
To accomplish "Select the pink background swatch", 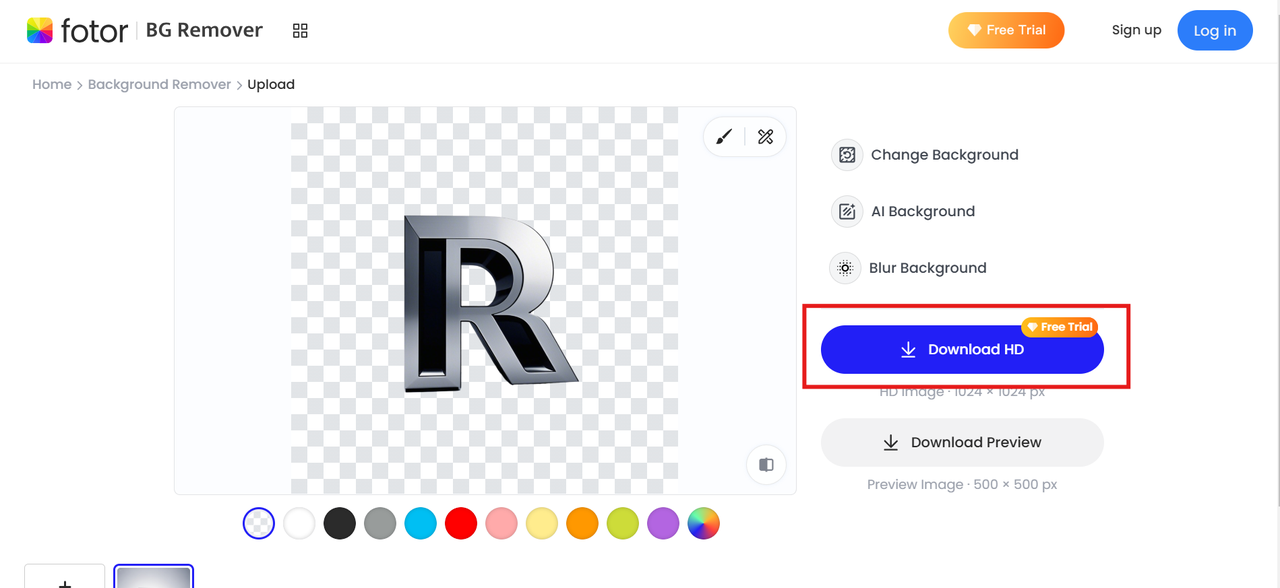I will click(501, 523).
